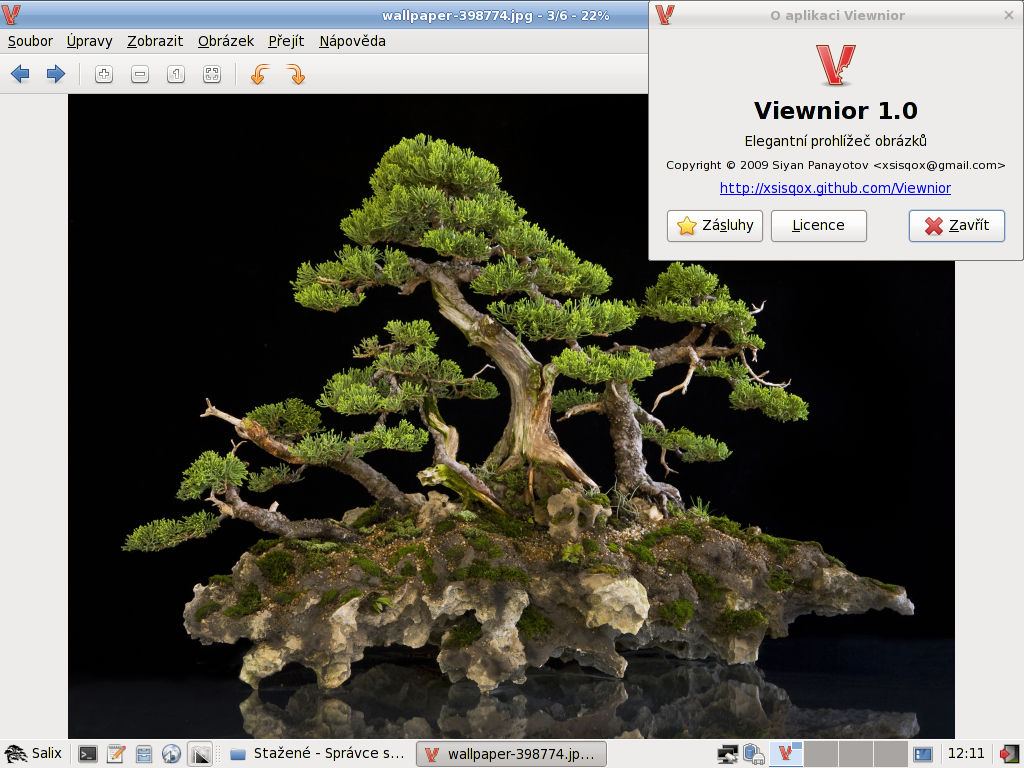Viewport: 1024px width, 768px height.
Task: Open the Úpravy menu
Action: click(89, 41)
